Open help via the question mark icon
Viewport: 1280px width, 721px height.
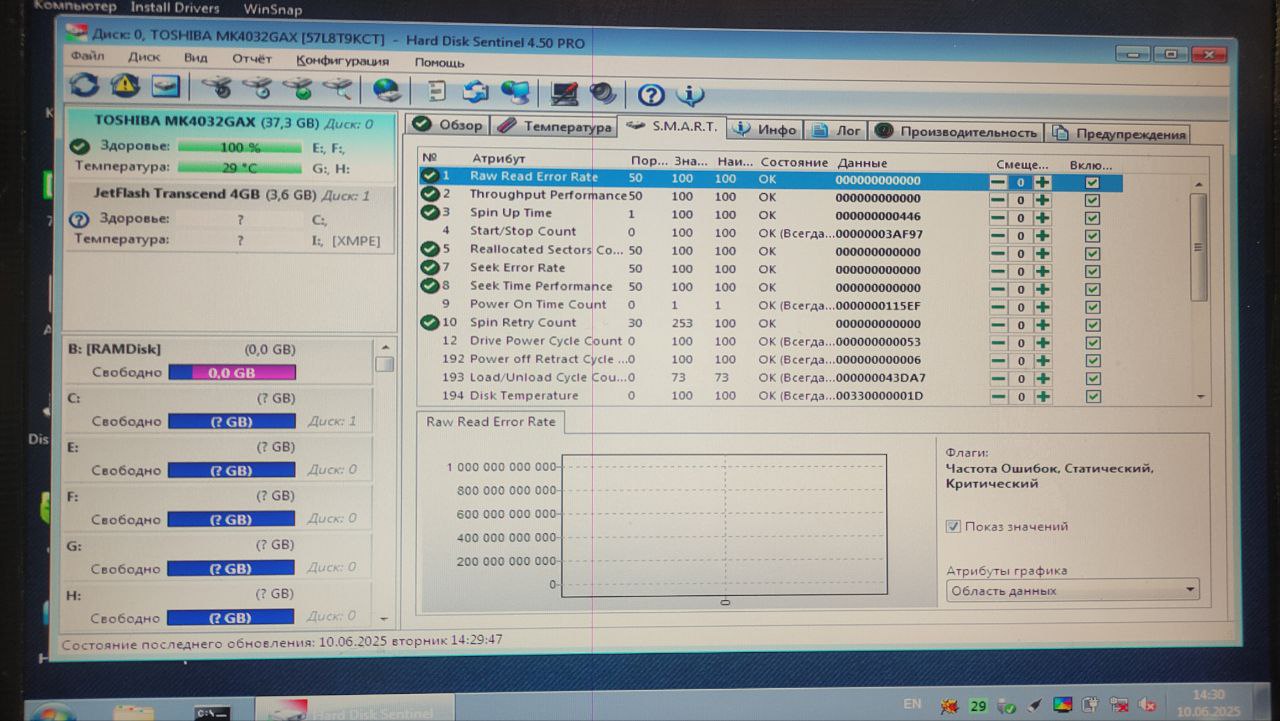pos(651,95)
